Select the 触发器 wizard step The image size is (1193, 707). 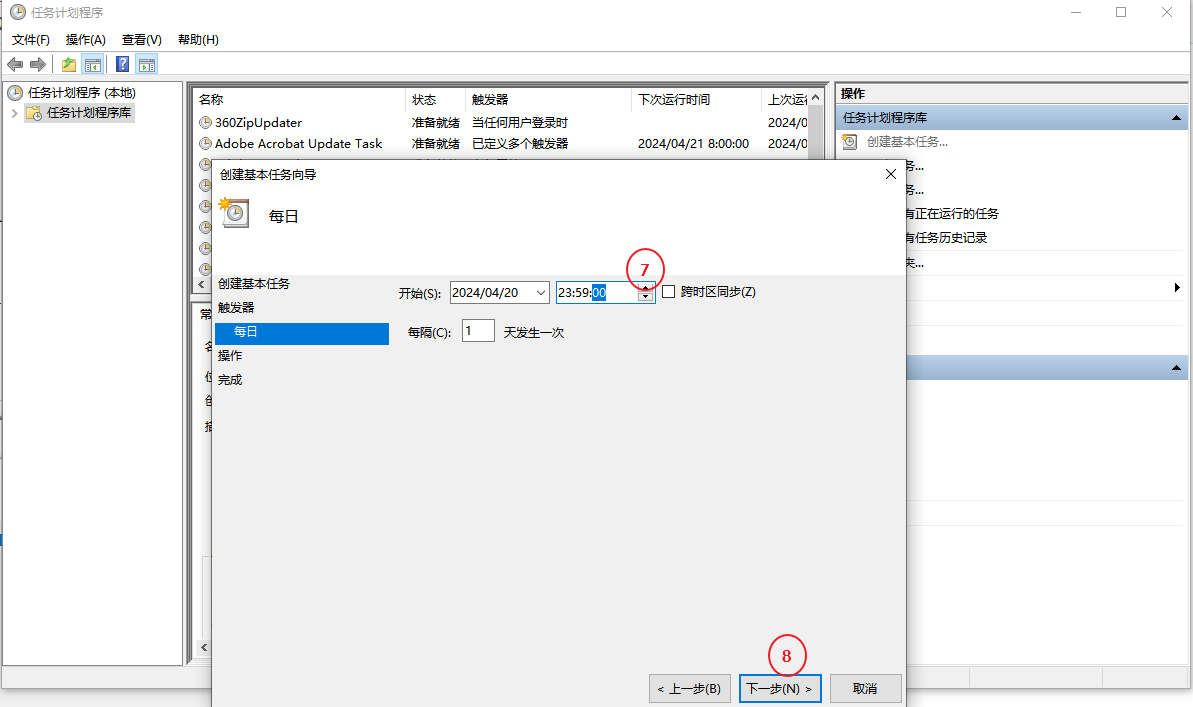[x=236, y=307]
